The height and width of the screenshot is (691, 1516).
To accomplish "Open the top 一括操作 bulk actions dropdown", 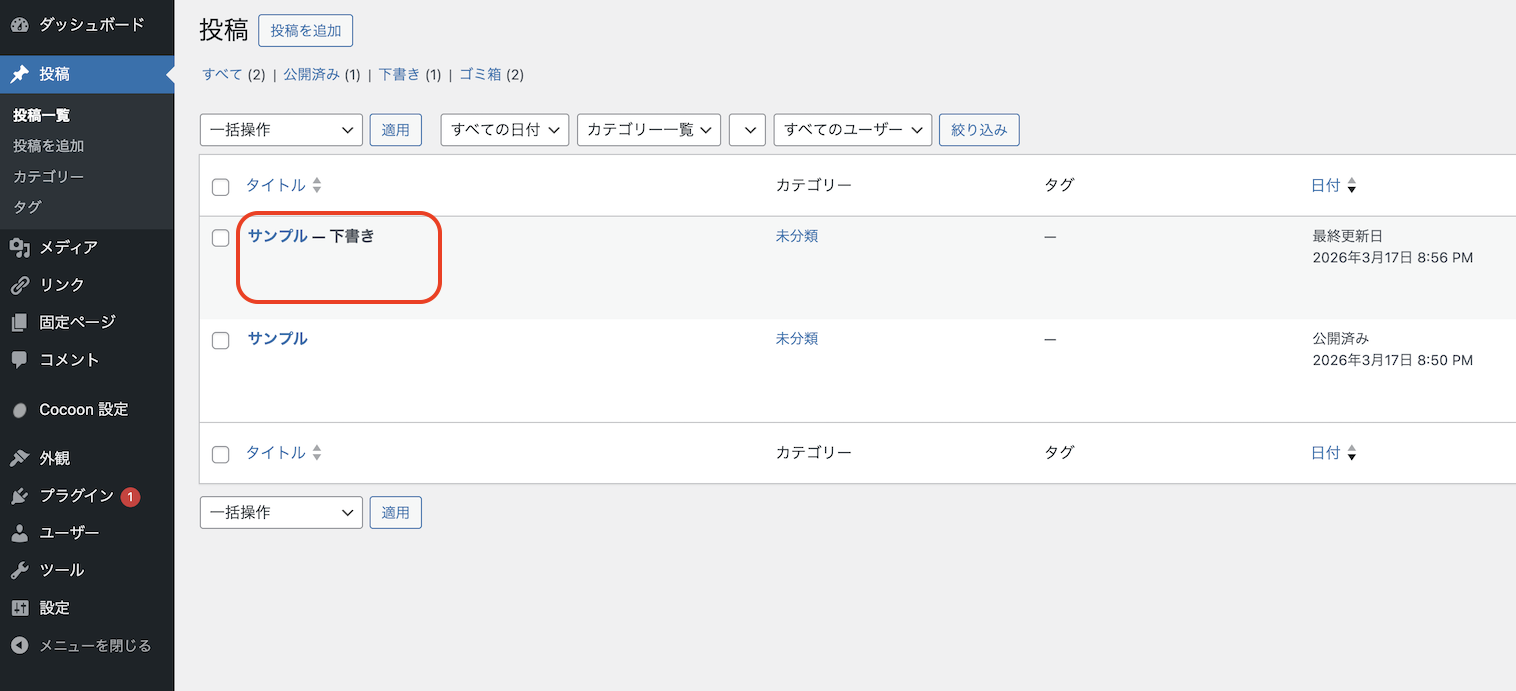I will point(280,130).
